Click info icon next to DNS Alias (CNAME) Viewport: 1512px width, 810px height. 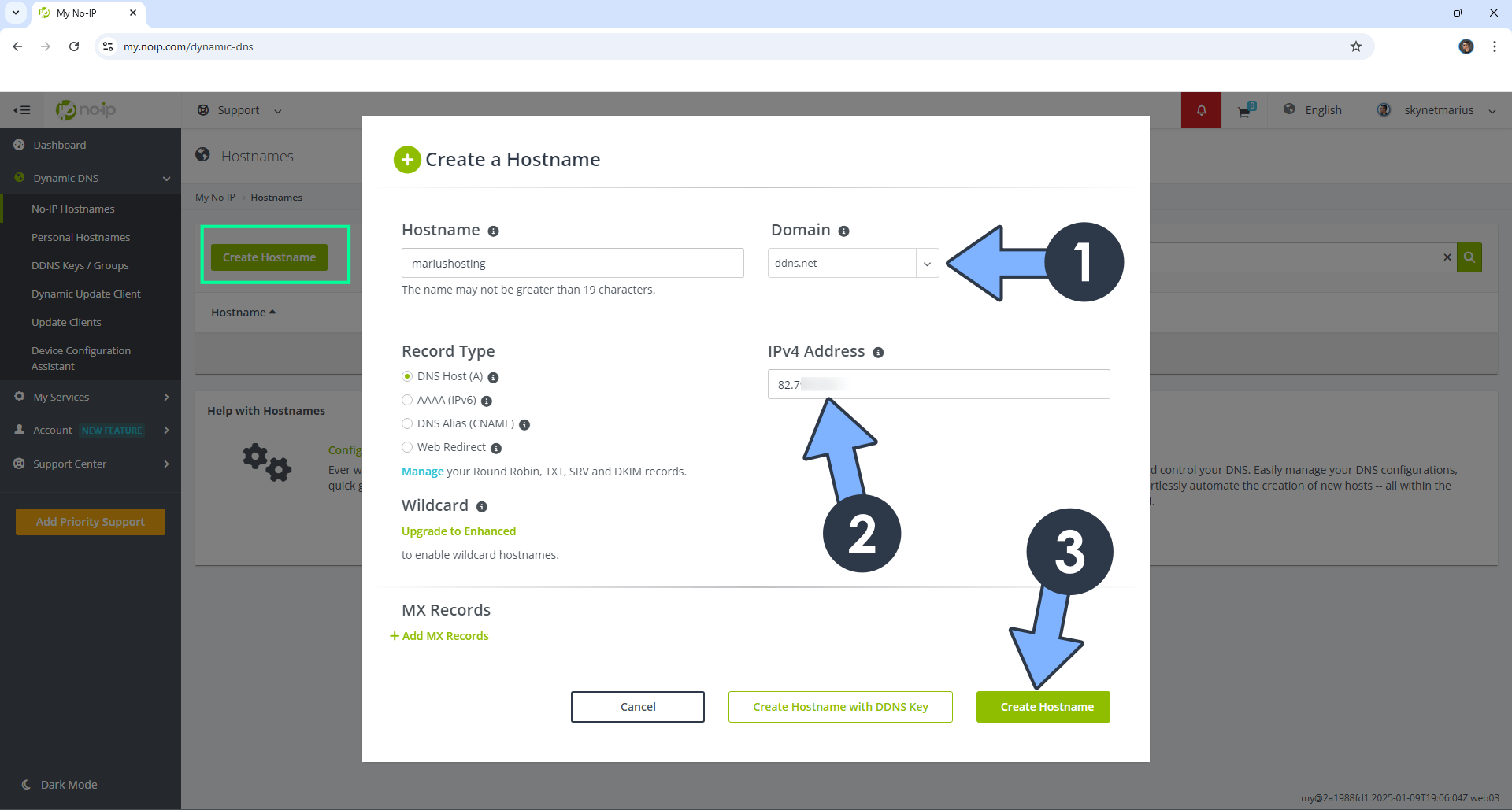point(524,425)
